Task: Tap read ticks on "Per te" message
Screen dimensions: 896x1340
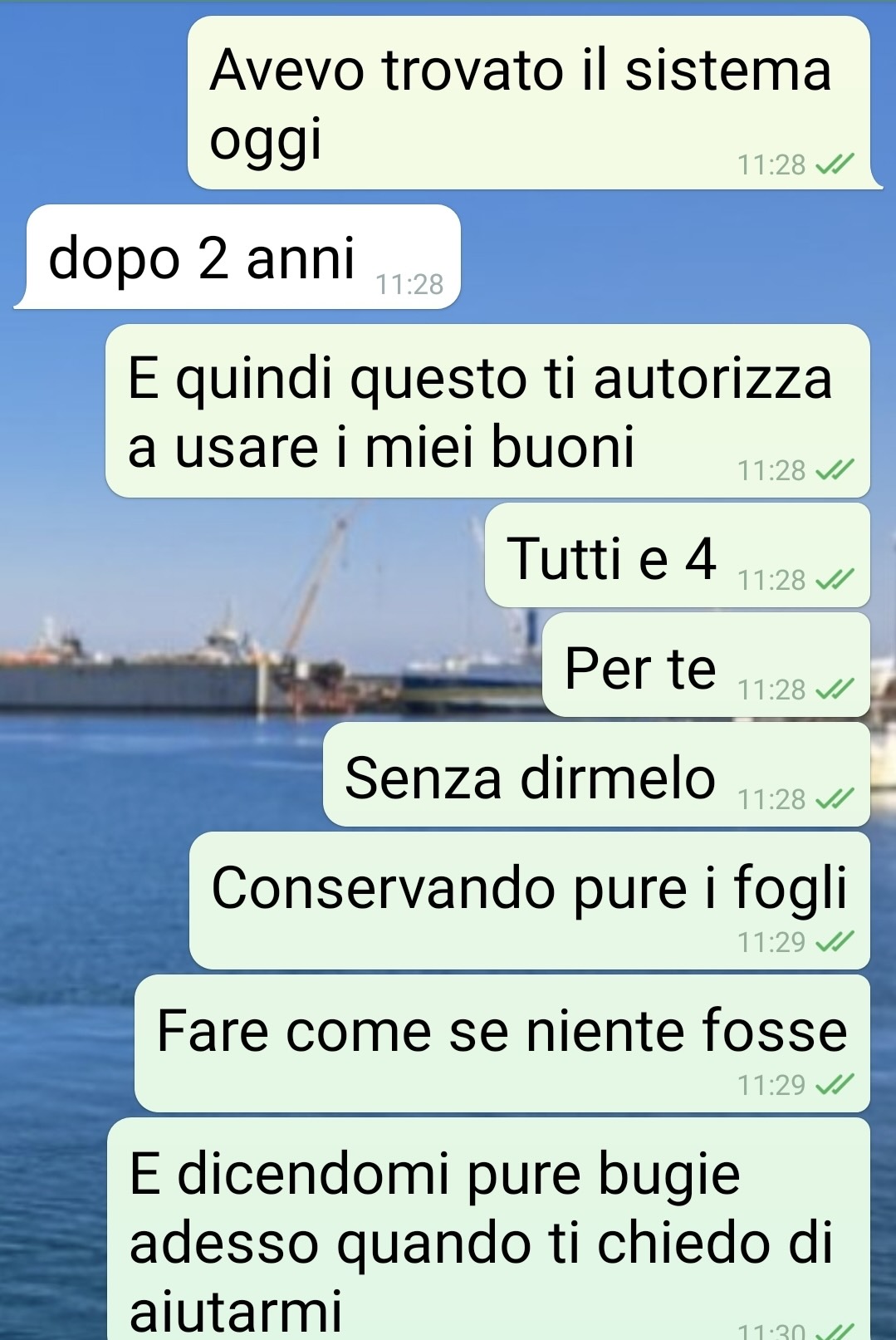Action: tap(834, 689)
